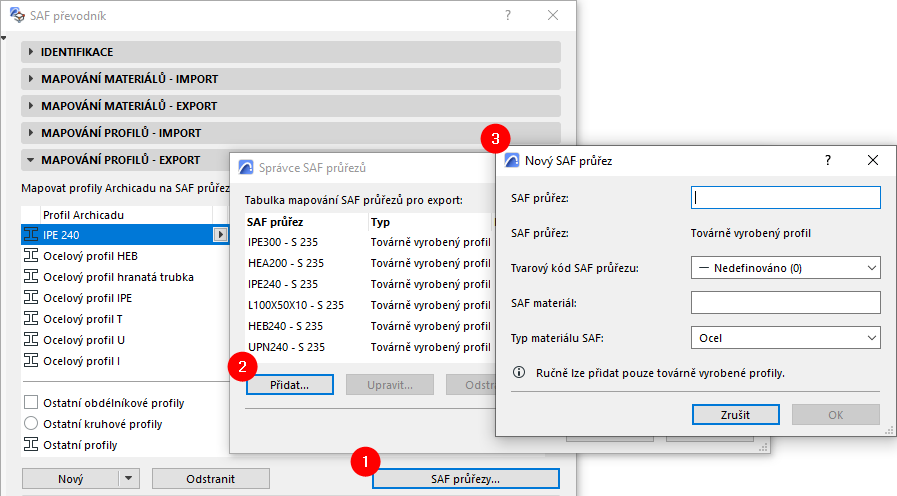The image size is (897, 496).
Task: Click Zrušit in Nový SAF průřez dialog
Action: point(735,415)
